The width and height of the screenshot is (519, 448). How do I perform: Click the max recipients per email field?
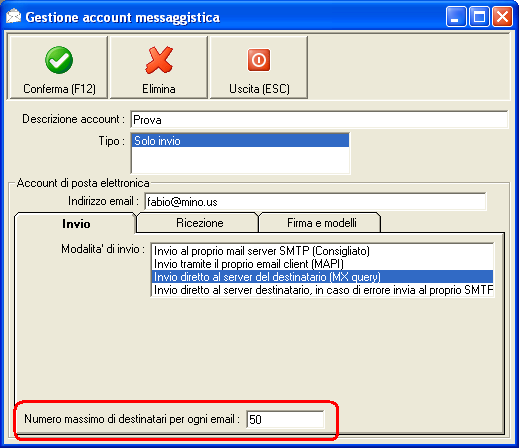click(x=285, y=419)
